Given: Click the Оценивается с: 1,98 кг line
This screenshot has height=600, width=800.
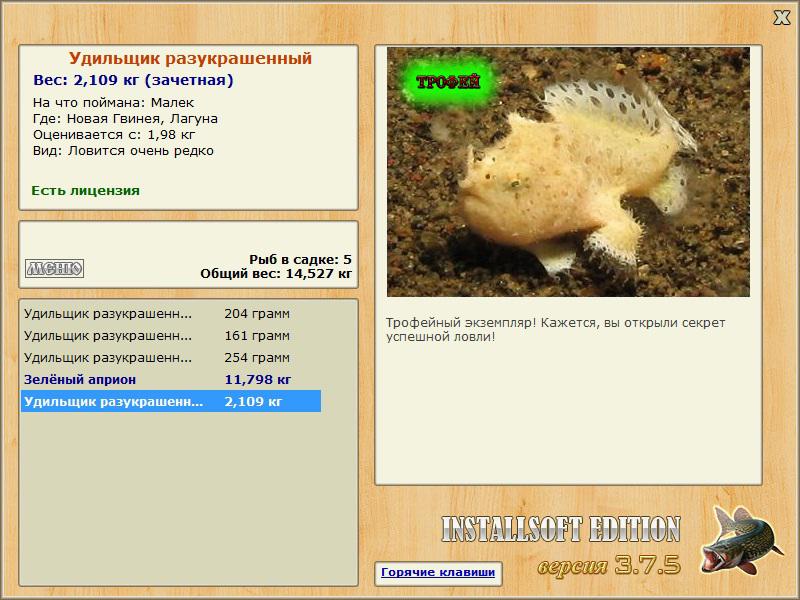Looking at the screenshot, I should coord(114,135).
